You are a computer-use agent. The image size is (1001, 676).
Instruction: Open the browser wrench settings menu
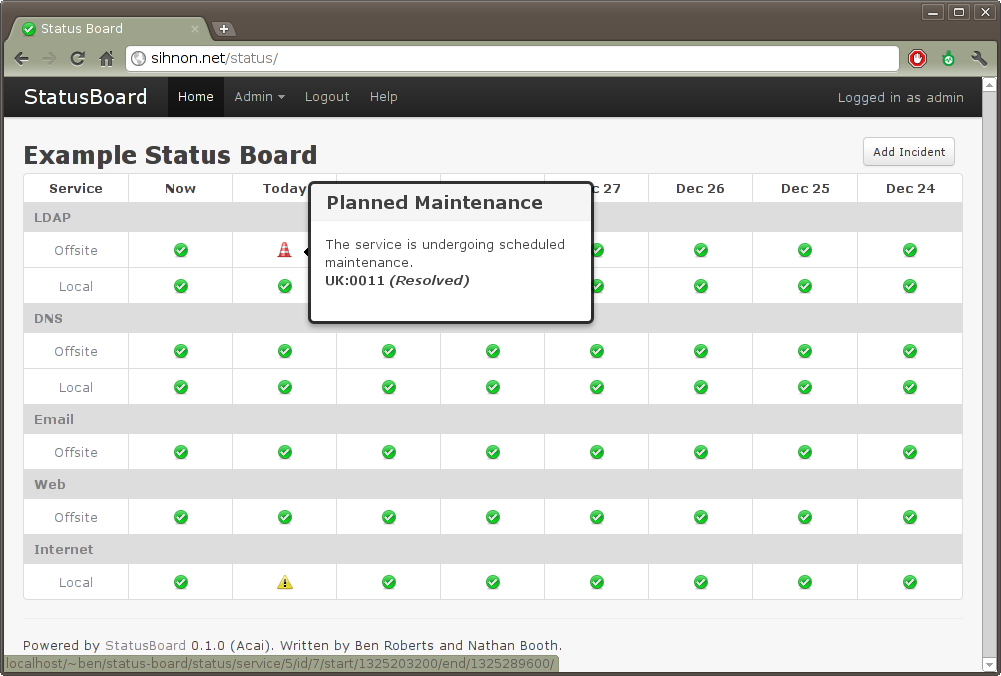coord(978,59)
